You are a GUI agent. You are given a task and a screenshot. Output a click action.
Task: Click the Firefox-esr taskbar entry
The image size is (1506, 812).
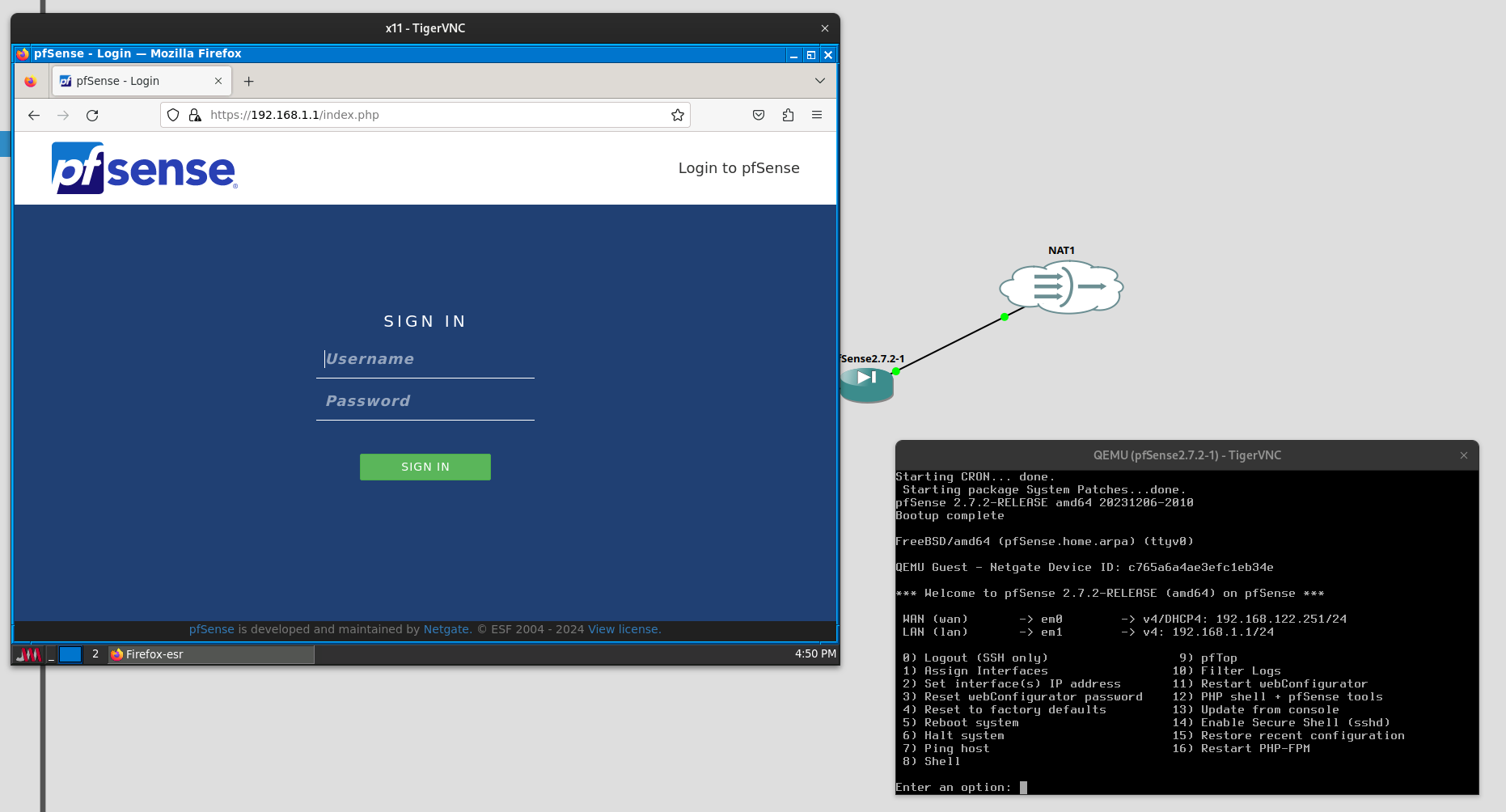pos(211,654)
